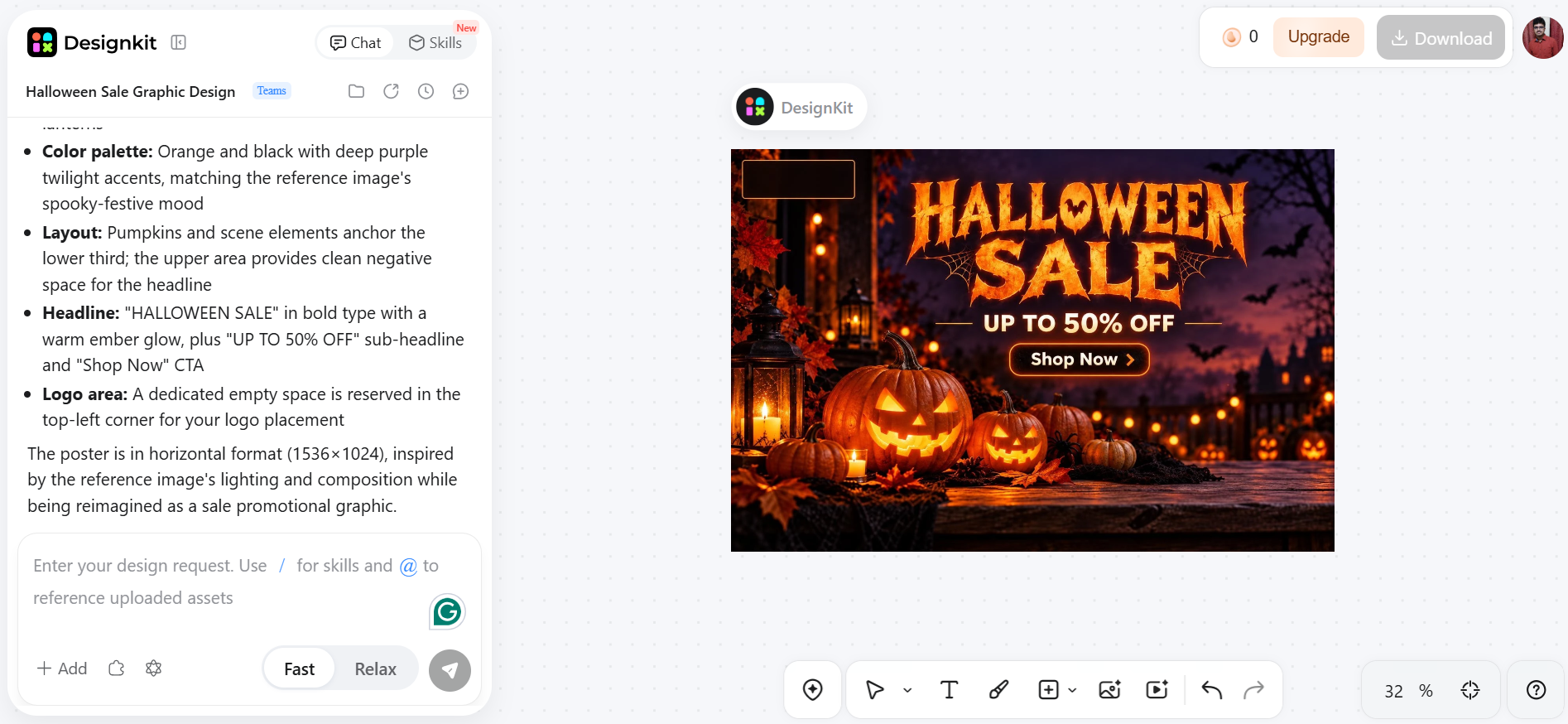Click the Add attachment button
Screen dimensions: 1568x724
tap(62, 668)
